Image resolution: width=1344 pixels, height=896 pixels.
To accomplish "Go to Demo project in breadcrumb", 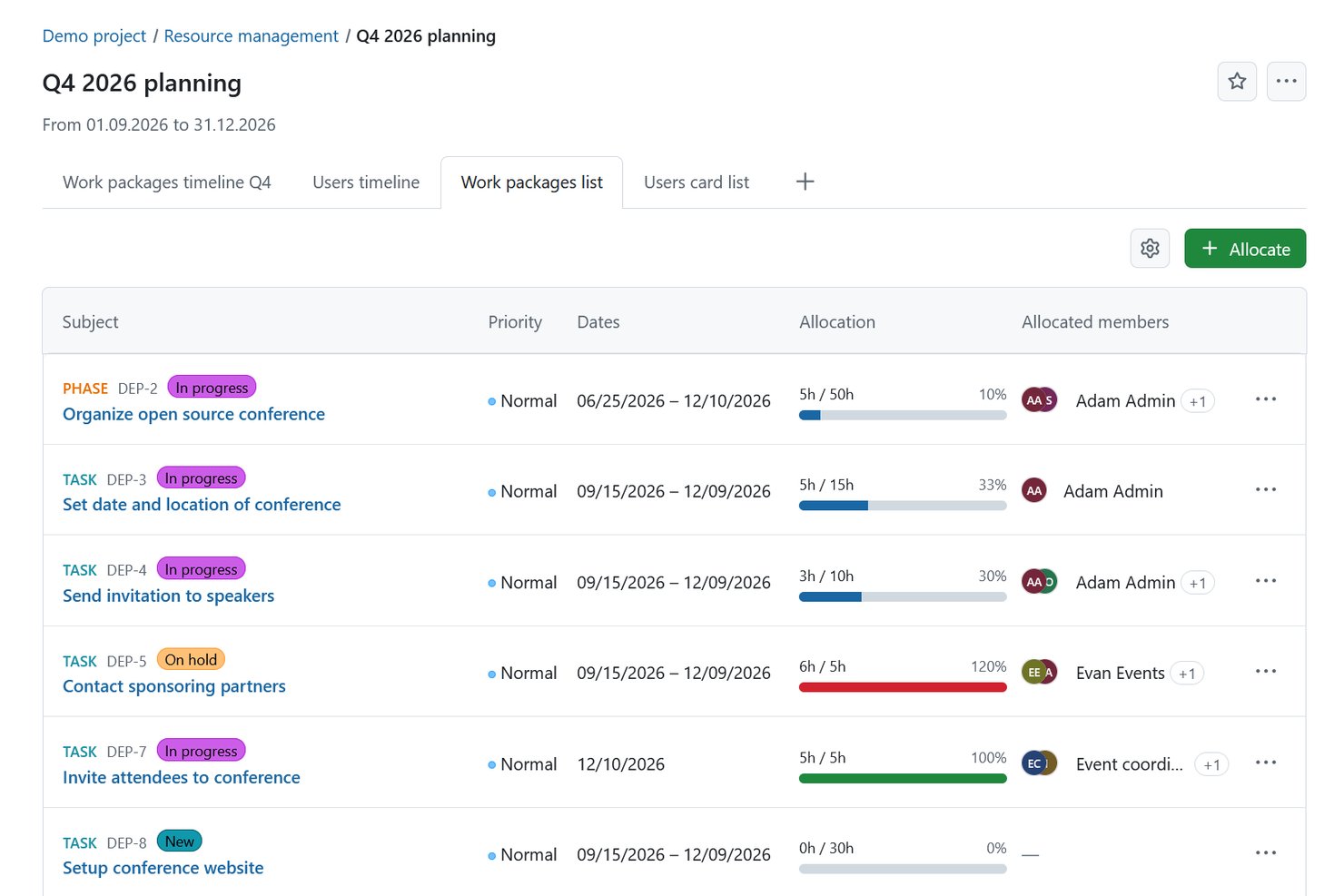I will pyautogui.click(x=94, y=36).
